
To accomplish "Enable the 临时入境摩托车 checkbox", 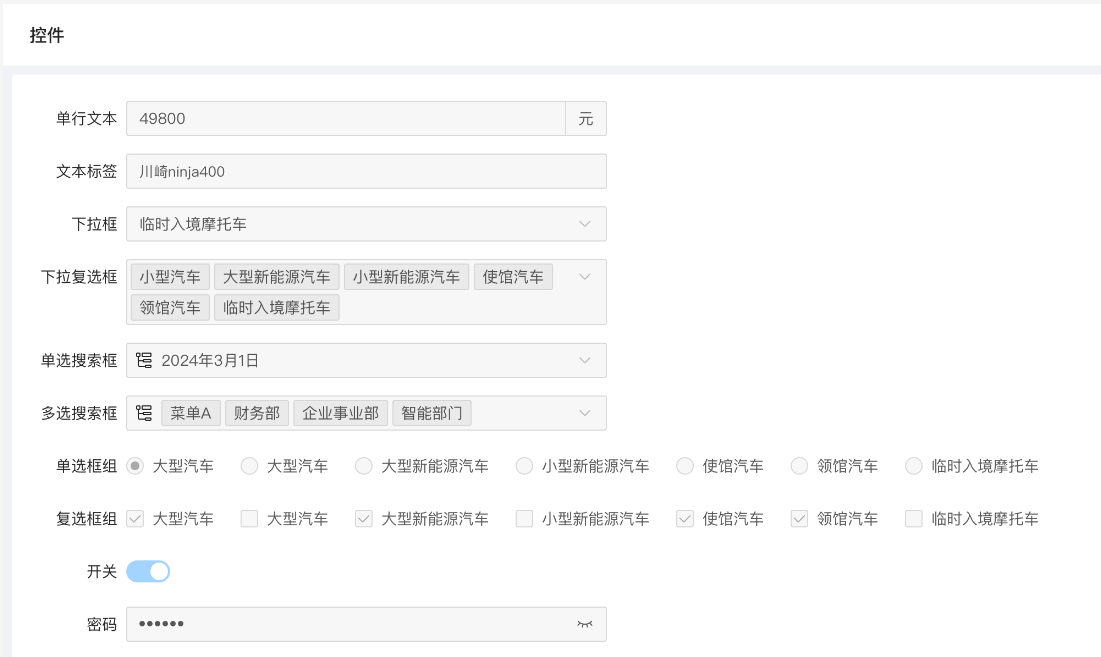I will (913, 519).
